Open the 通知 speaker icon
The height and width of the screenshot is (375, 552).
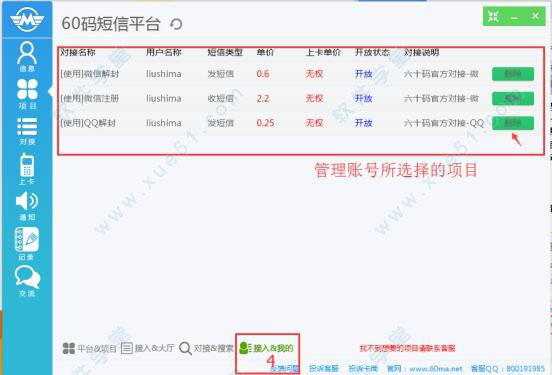(x=27, y=206)
